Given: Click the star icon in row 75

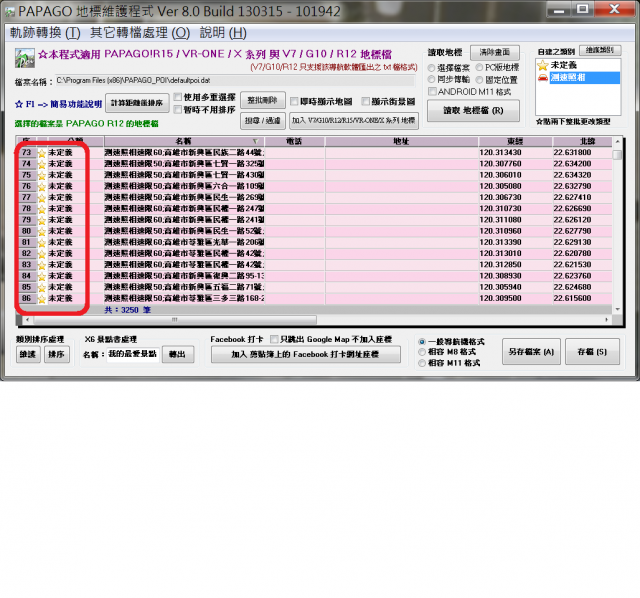Looking at the screenshot, I should (x=42, y=176).
